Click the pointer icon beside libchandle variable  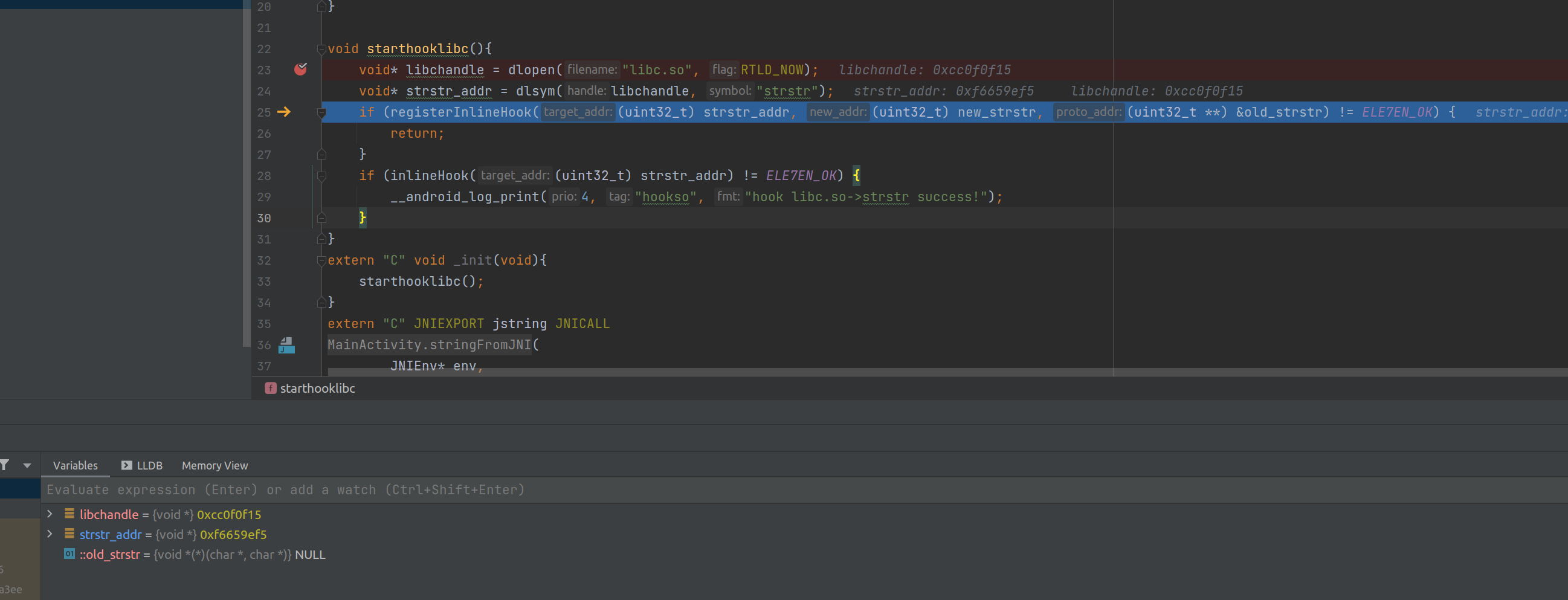point(69,514)
